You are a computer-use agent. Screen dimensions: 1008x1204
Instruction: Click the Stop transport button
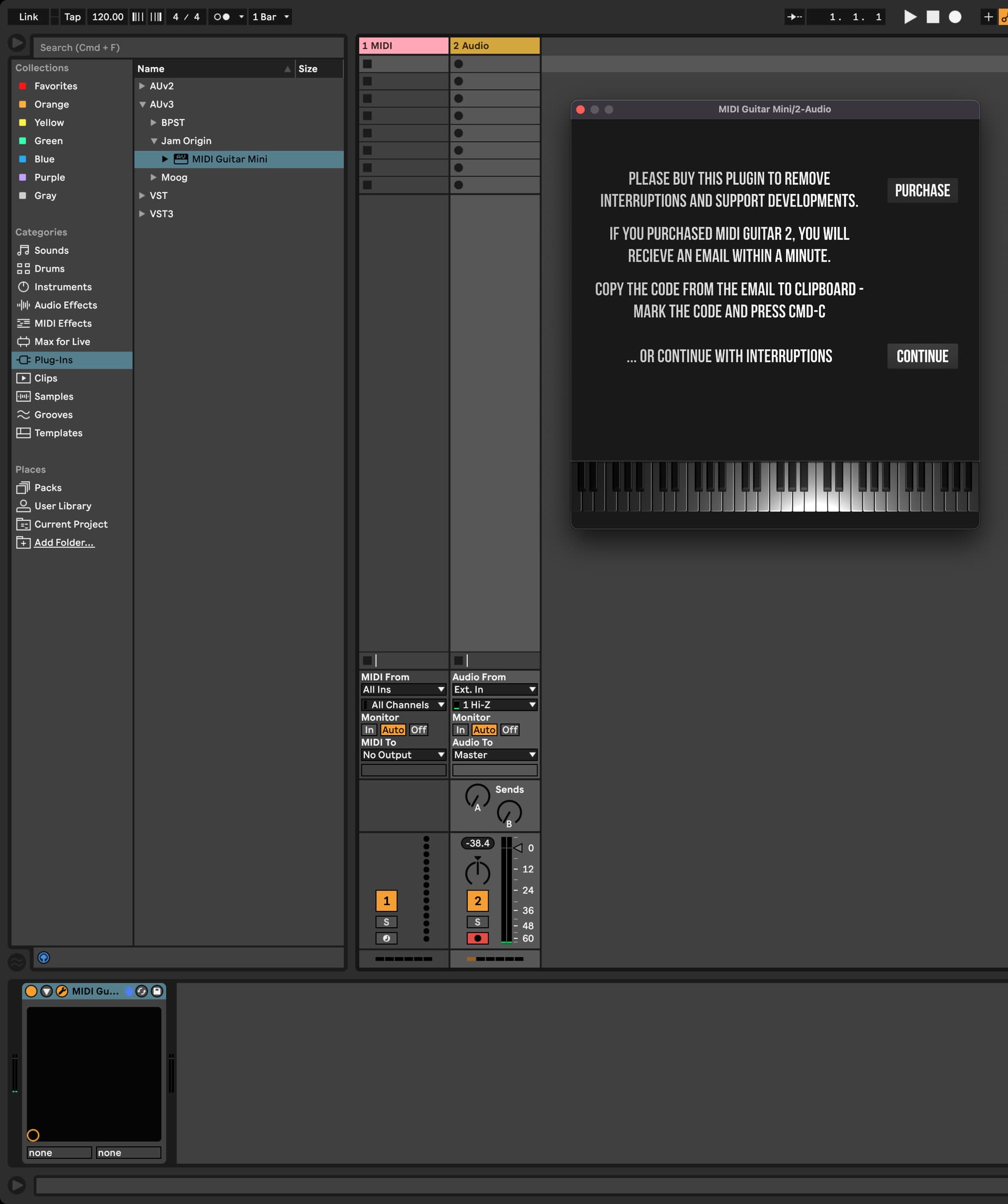pos(933,17)
